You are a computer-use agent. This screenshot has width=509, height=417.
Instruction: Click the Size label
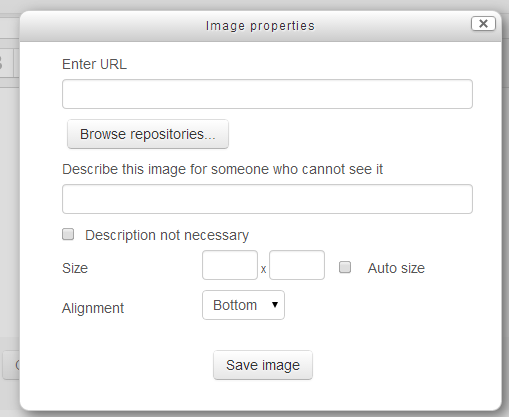pos(75,268)
